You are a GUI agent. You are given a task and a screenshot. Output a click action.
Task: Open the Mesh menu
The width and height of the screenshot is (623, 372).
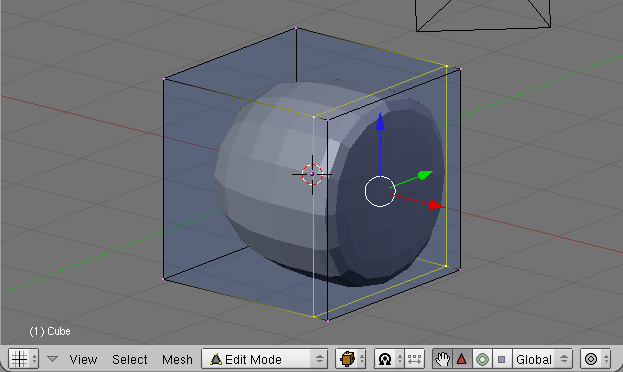point(177,359)
